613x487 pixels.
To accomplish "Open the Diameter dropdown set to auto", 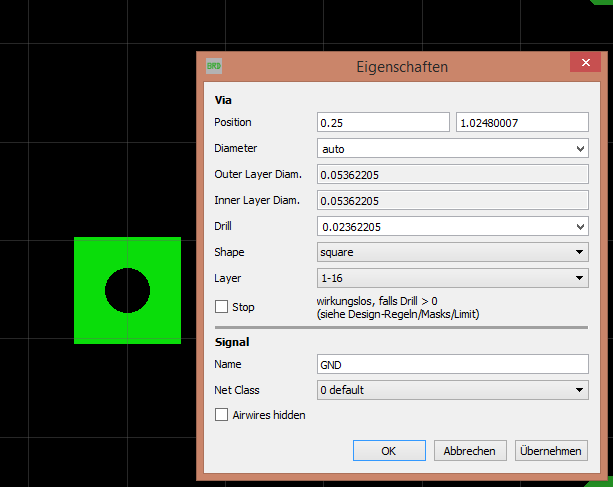I will point(453,149).
